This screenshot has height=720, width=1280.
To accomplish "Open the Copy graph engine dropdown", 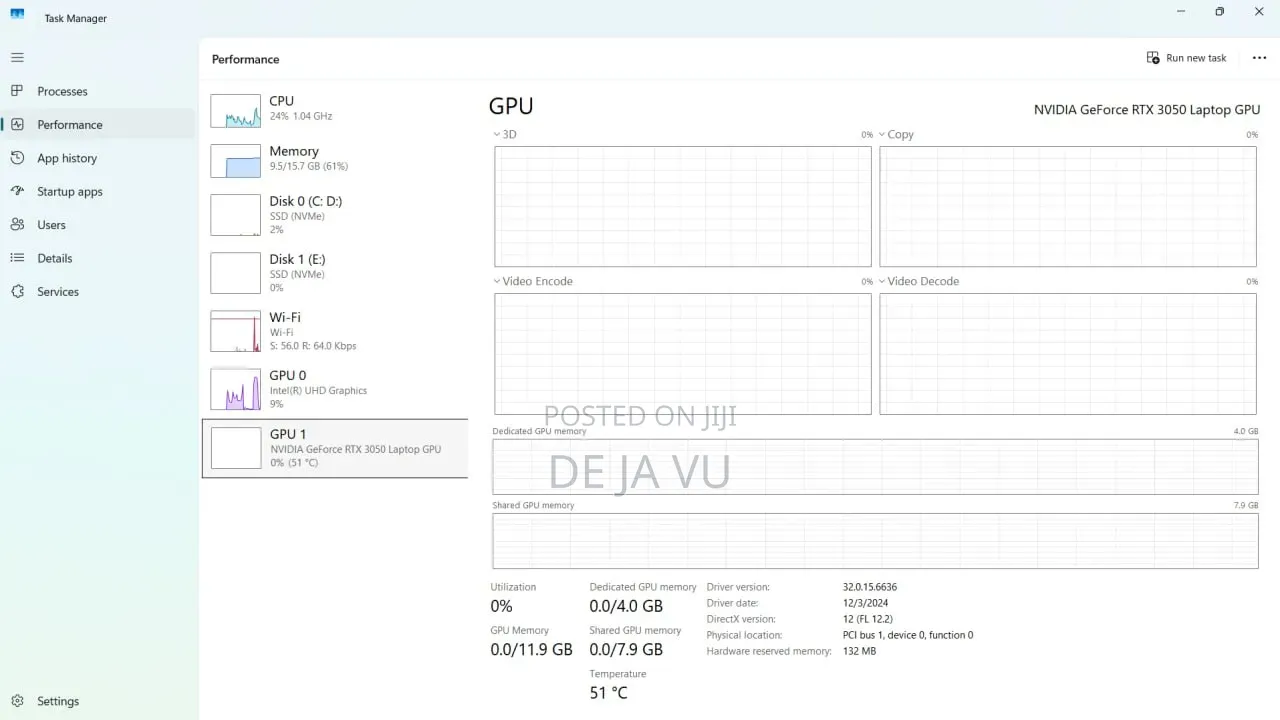I will (x=882, y=134).
